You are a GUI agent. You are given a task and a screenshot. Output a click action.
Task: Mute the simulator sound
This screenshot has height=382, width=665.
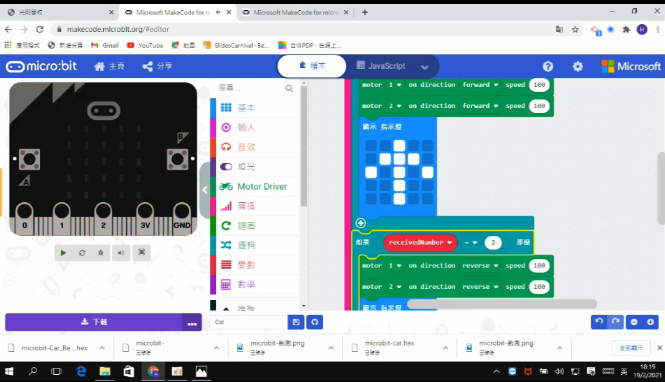(x=121, y=253)
